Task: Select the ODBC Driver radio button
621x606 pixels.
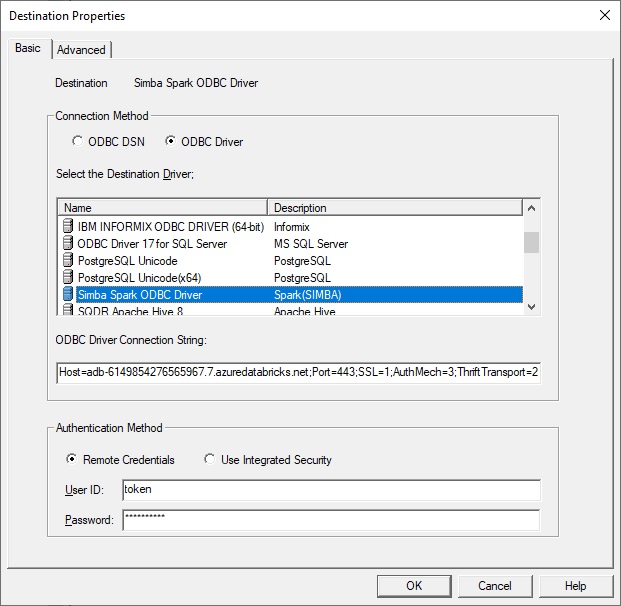Action: [170, 142]
